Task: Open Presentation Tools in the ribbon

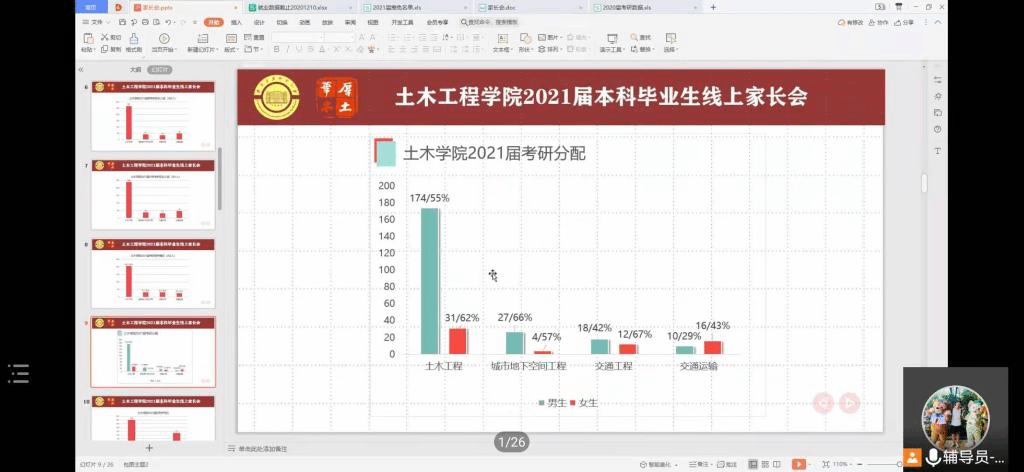Action: (x=611, y=40)
